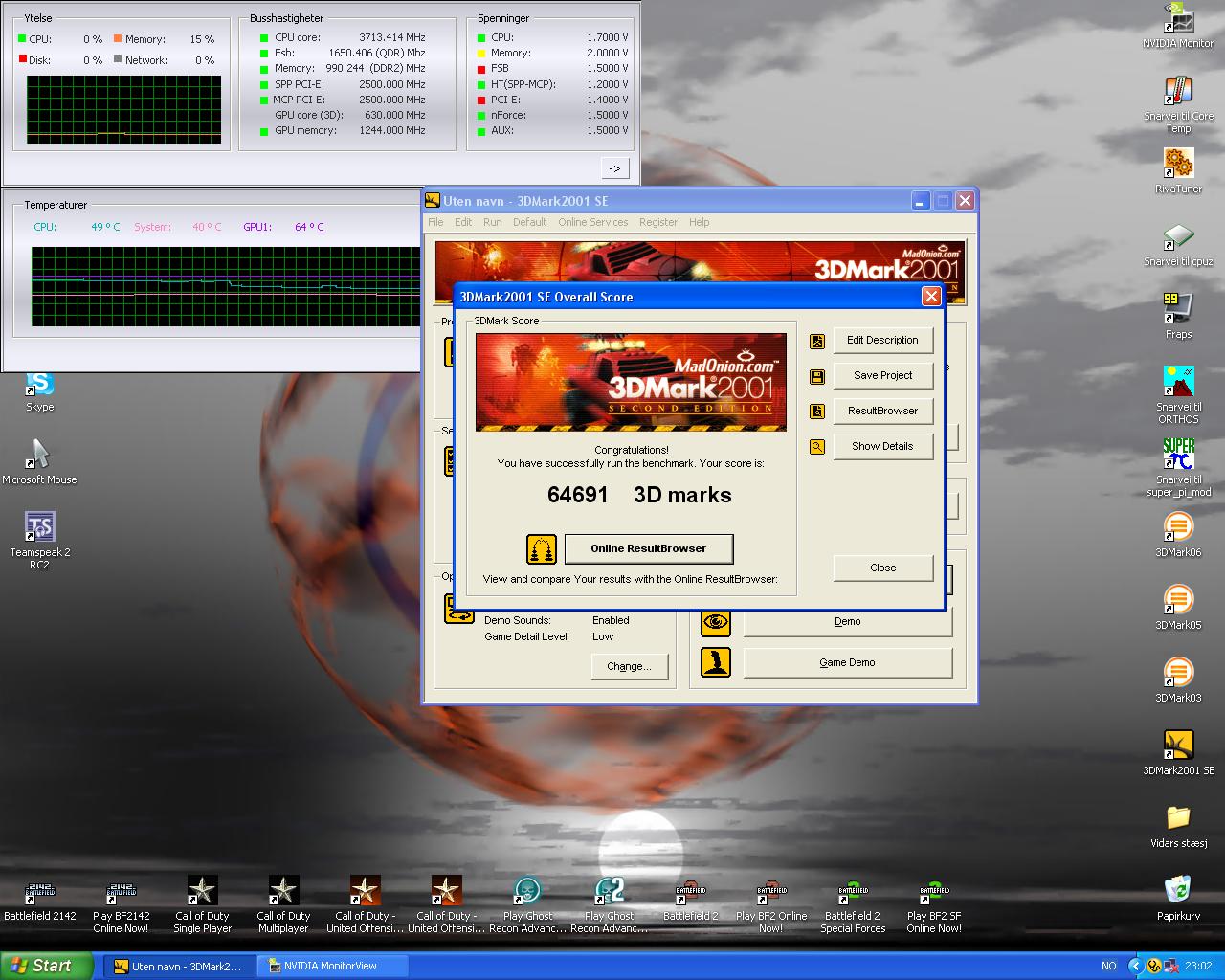
Task: Open the Online Services menu
Action: tap(593, 222)
